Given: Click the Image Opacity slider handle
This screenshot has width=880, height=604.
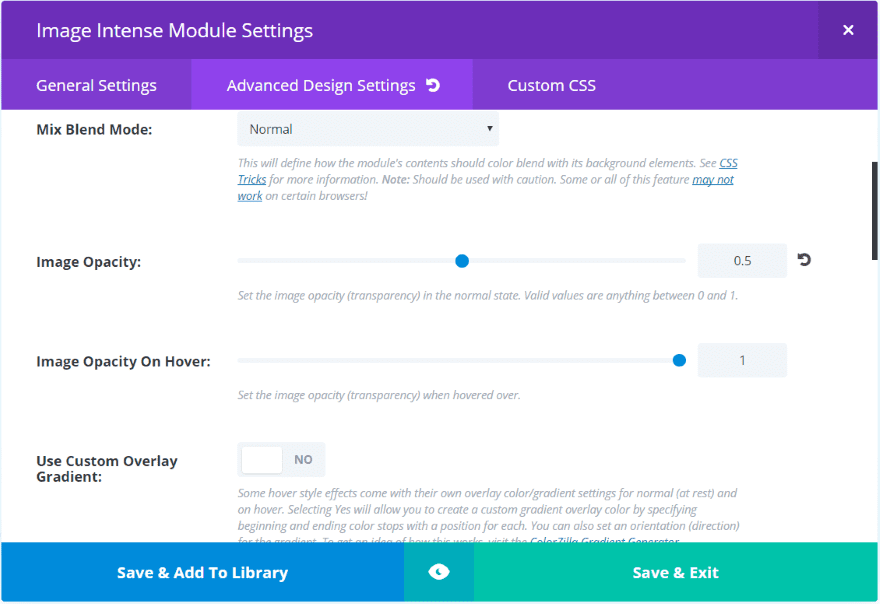Looking at the screenshot, I should pos(462,261).
